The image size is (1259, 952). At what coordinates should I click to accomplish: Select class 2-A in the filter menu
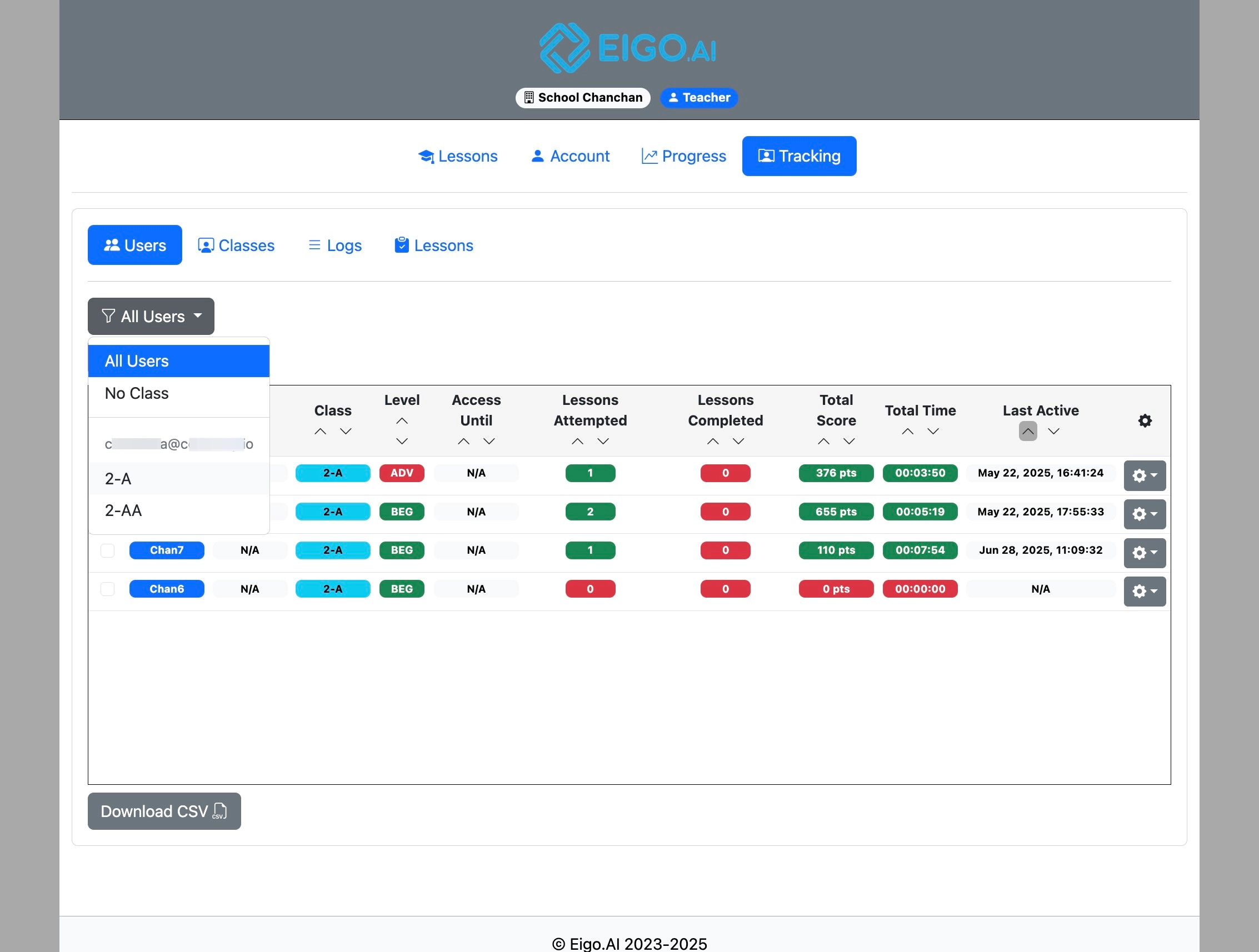point(179,479)
